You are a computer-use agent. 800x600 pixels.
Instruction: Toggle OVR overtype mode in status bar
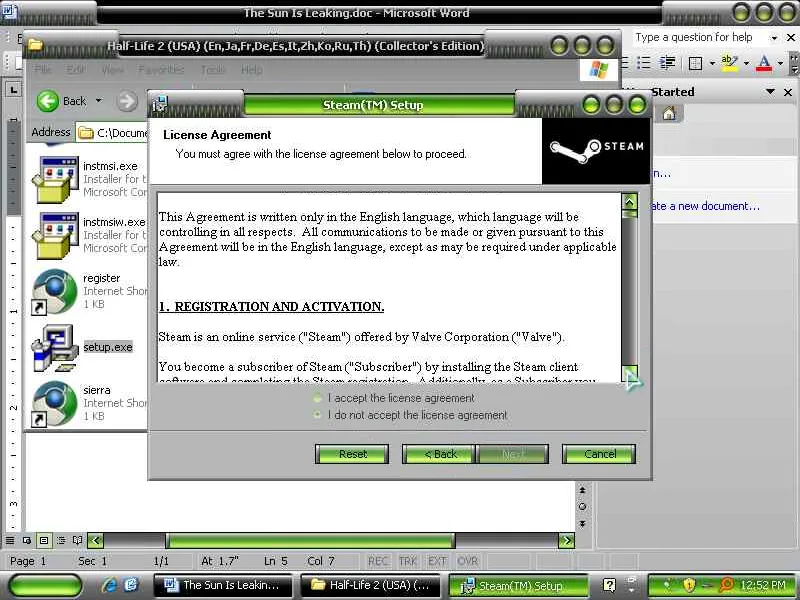[467, 561]
